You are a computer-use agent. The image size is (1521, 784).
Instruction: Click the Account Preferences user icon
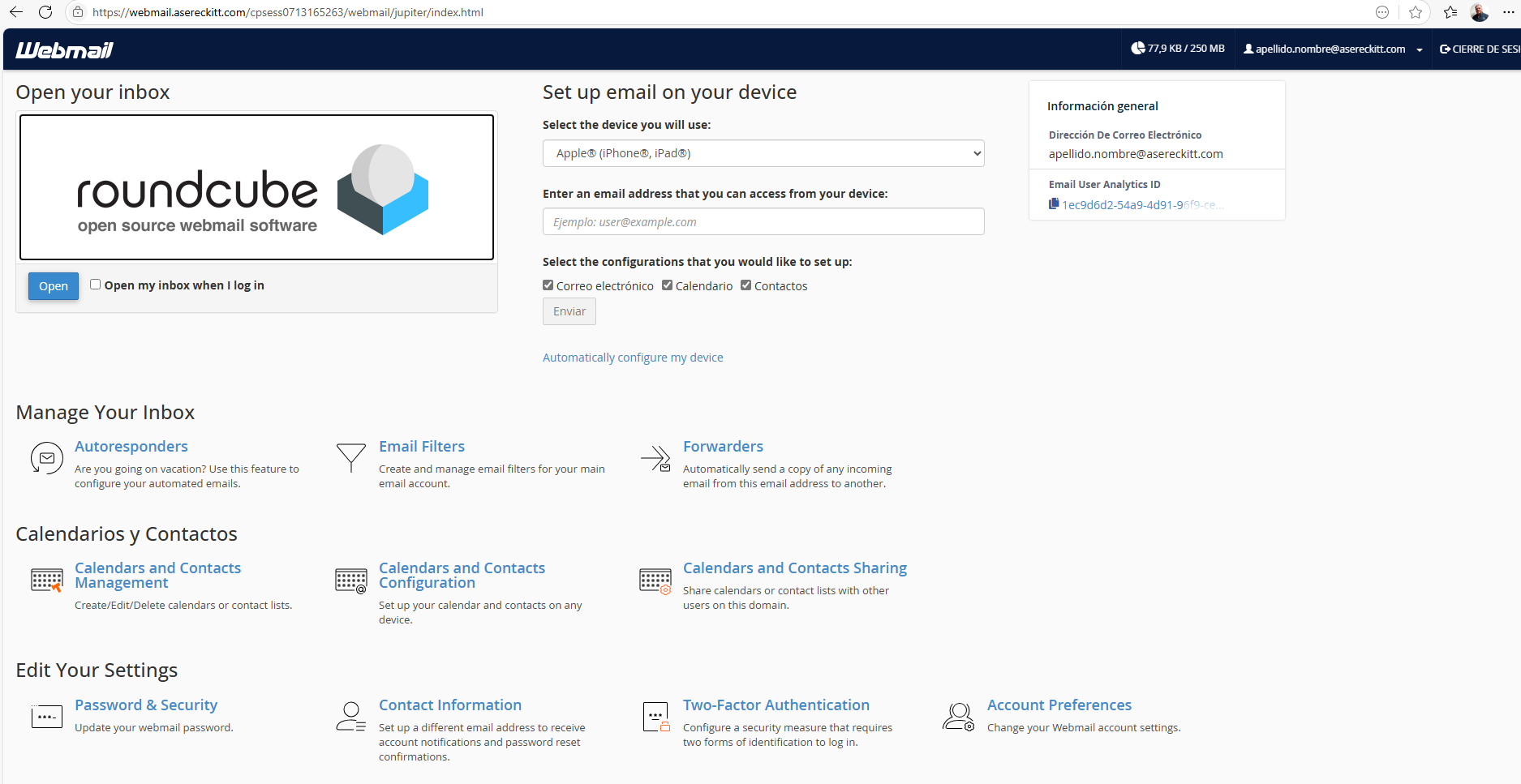tap(958, 717)
